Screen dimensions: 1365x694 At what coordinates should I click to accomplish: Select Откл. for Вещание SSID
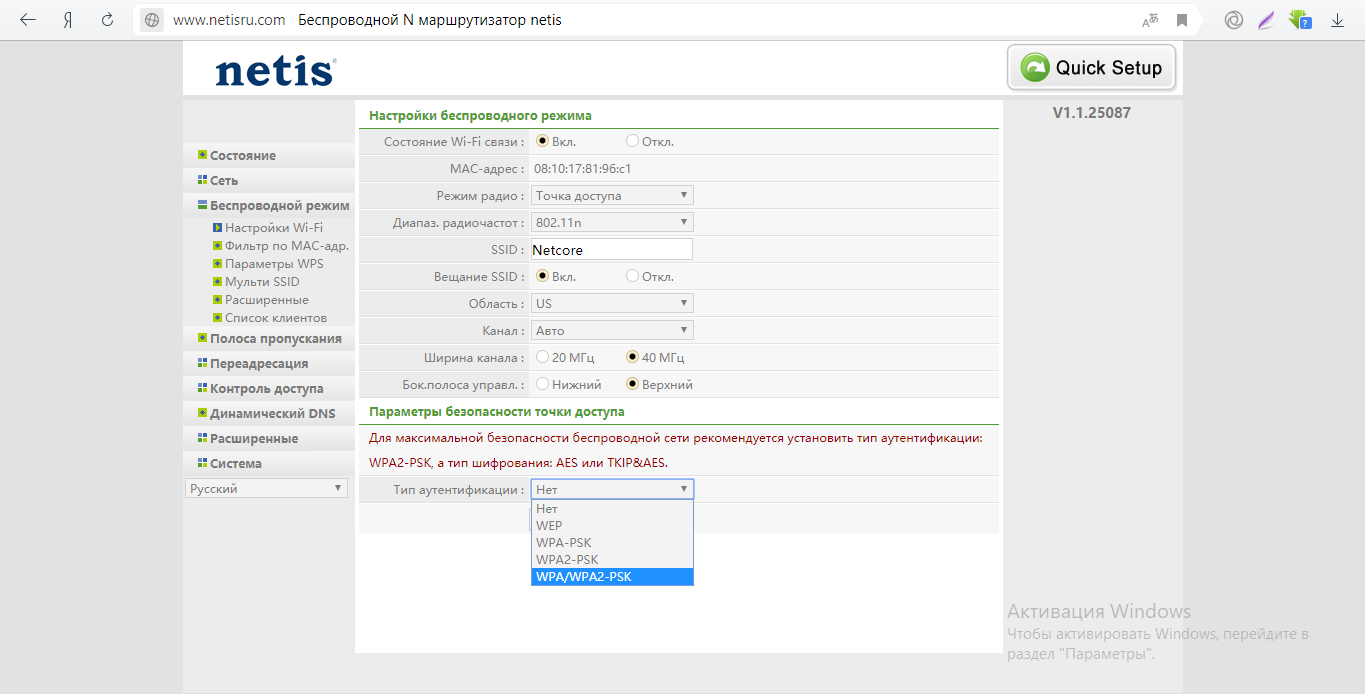tap(633, 276)
